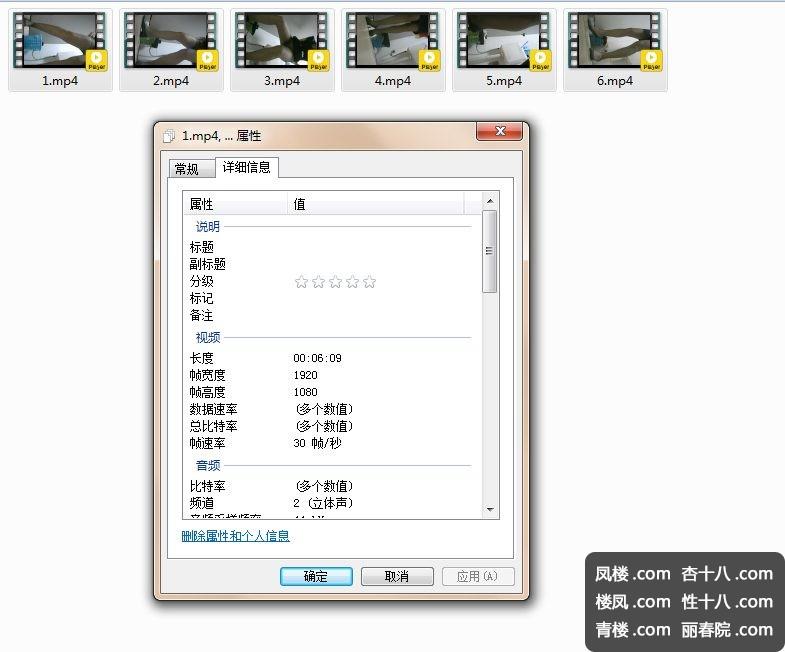Click the 取消 button

[397, 576]
